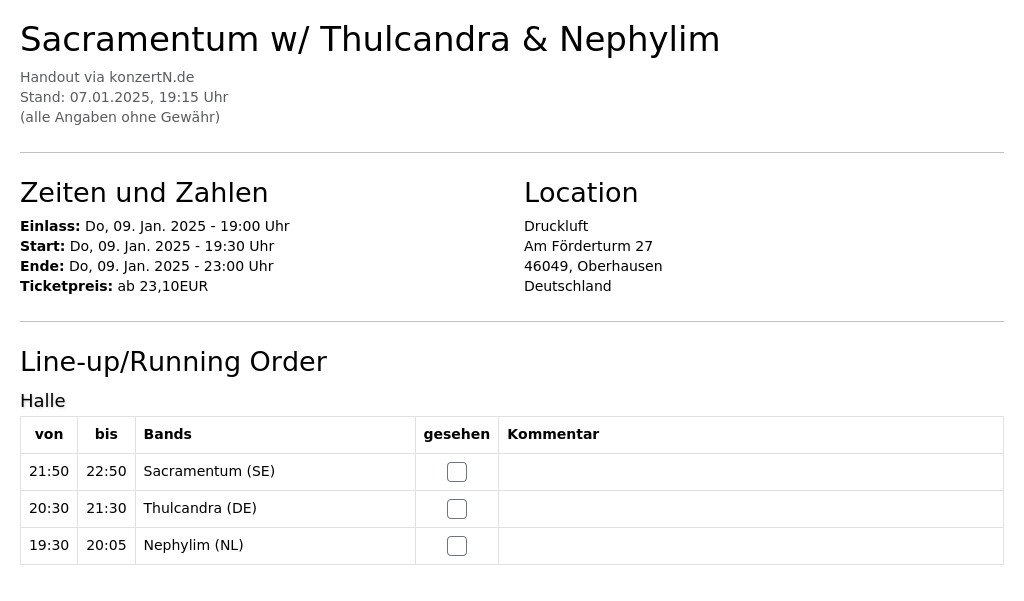1024x601 pixels.
Task: Click the Kommentar cell for Sacramentum
Action: (750, 472)
